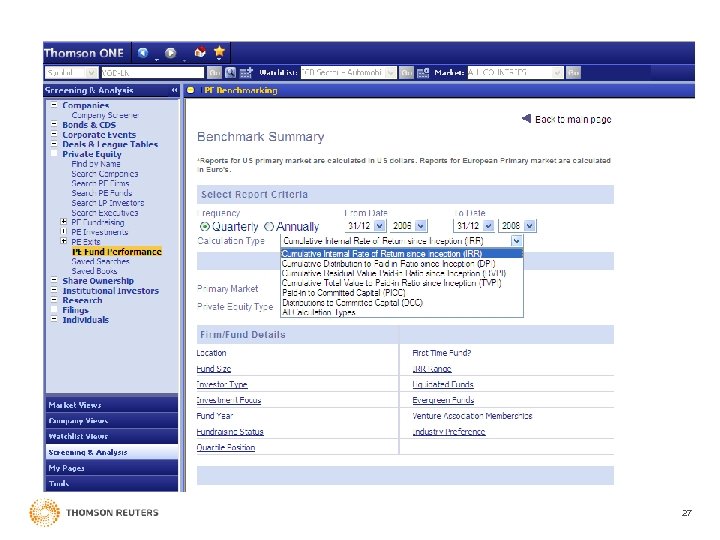
Task: Open Find by Name under Private Equity
Action: pos(96,164)
